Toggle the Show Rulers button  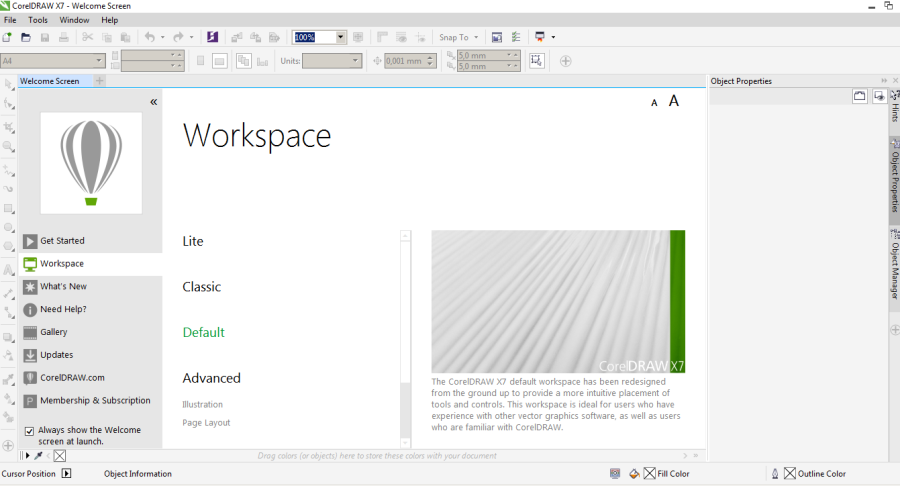click(382, 37)
